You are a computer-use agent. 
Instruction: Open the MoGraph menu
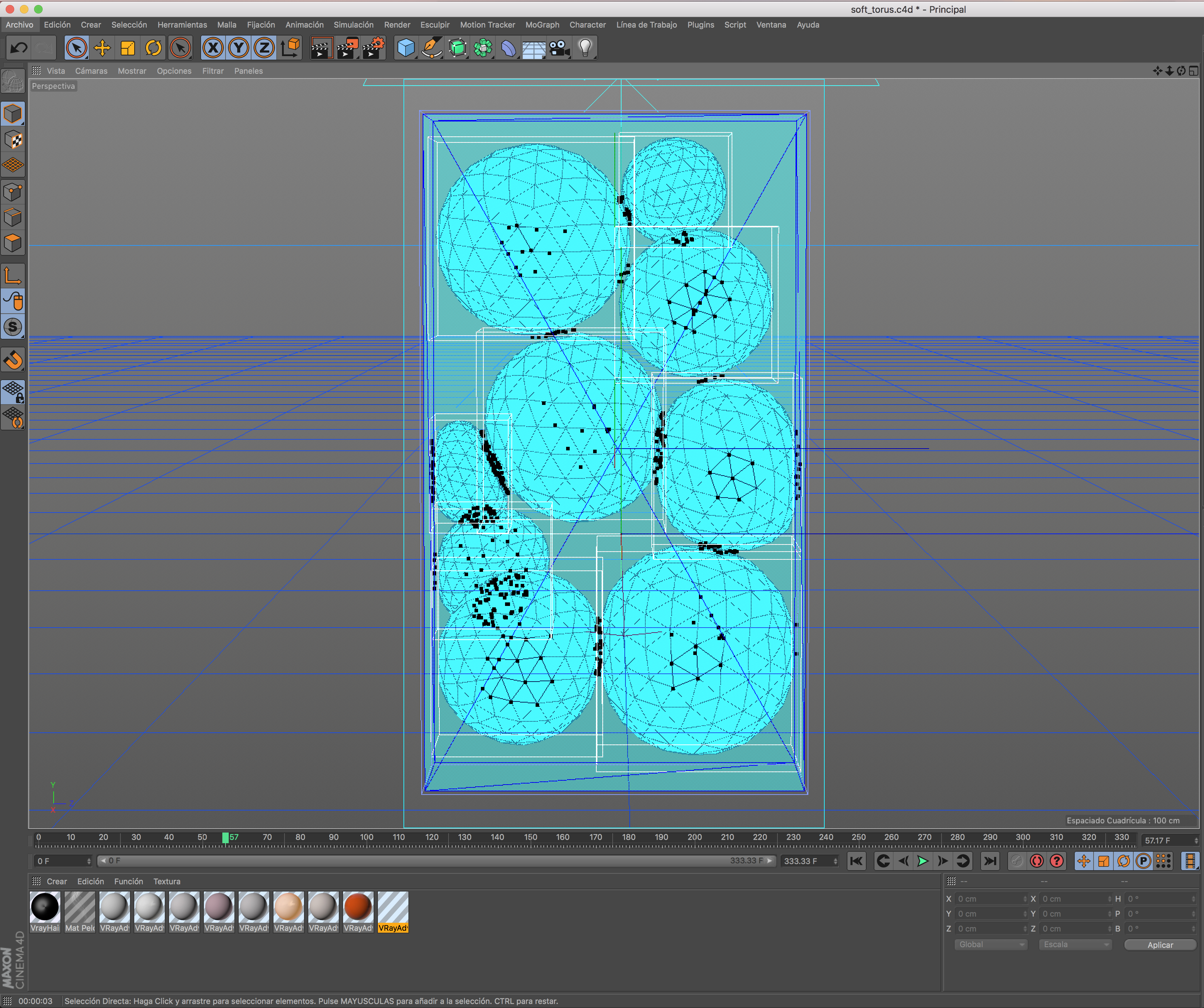pos(542,25)
